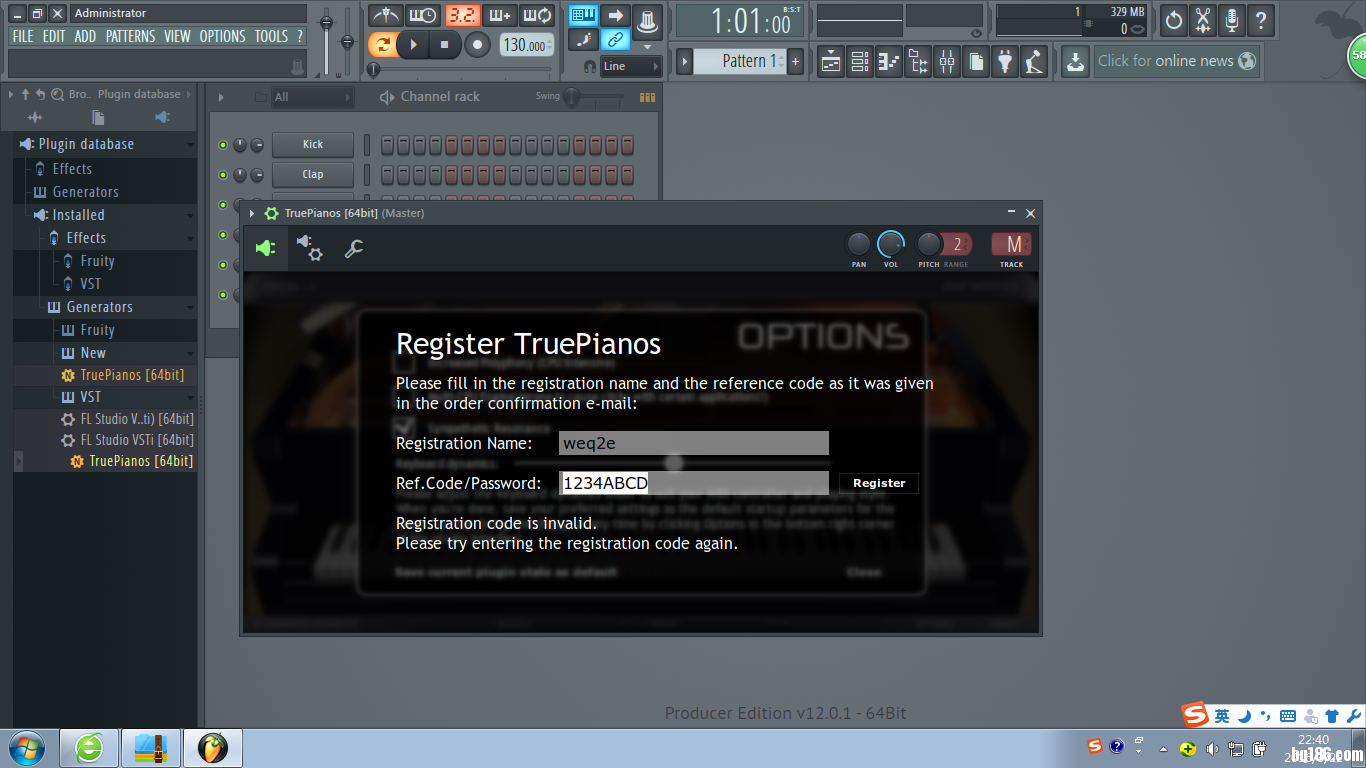Click the browser current project files icon
Image resolution: width=1366 pixels, height=768 pixels.
click(x=98, y=117)
